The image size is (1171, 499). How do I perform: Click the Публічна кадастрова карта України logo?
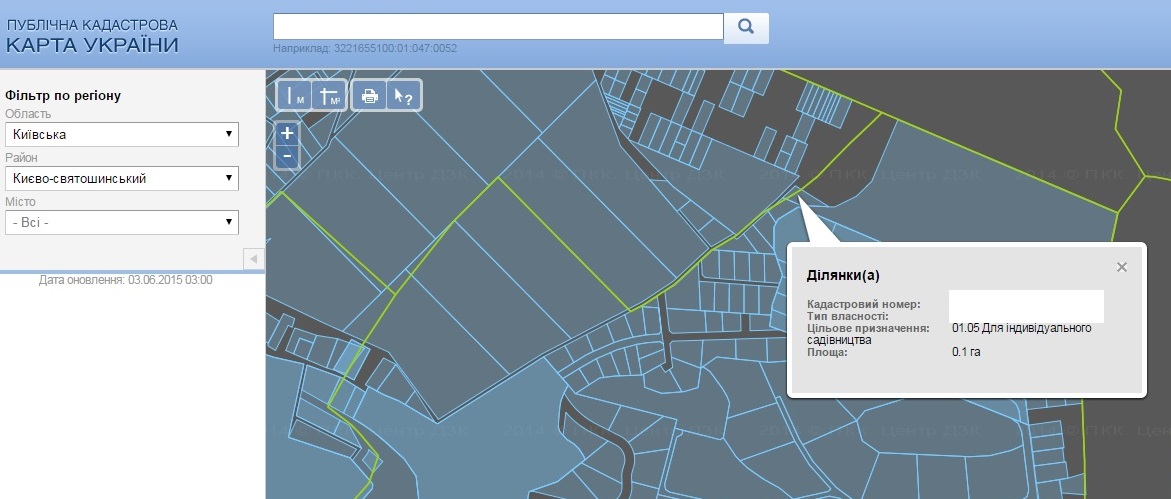coord(93,36)
